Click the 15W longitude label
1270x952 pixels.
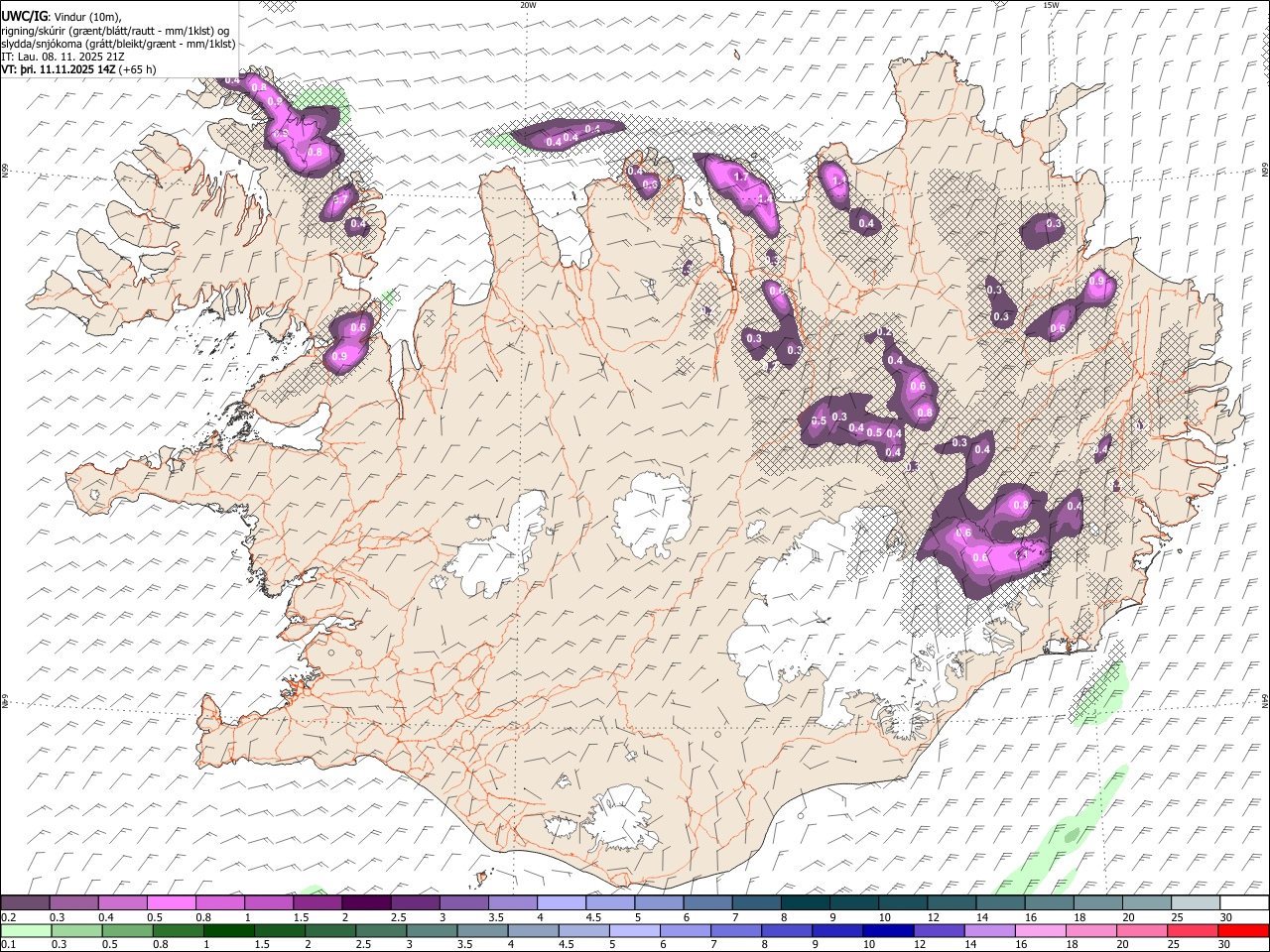pos(1051,5)
